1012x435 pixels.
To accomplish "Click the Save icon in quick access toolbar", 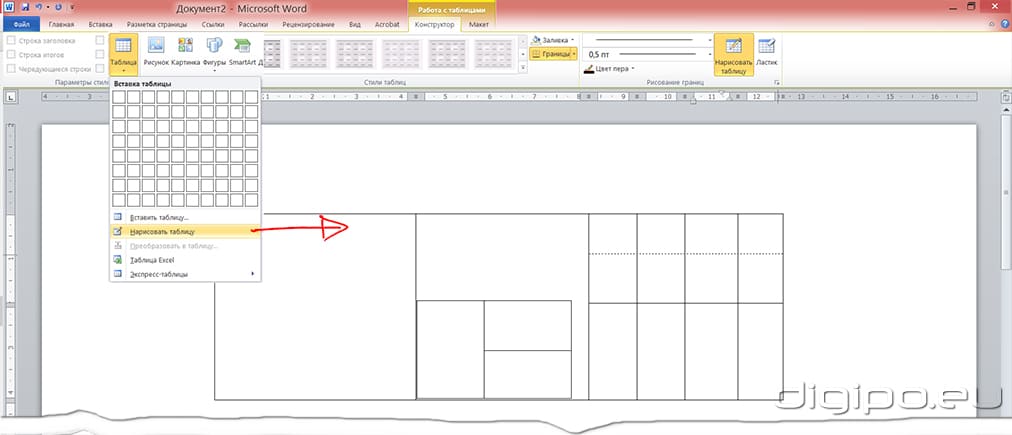I will pyautogui.click(x=24, y=7).
